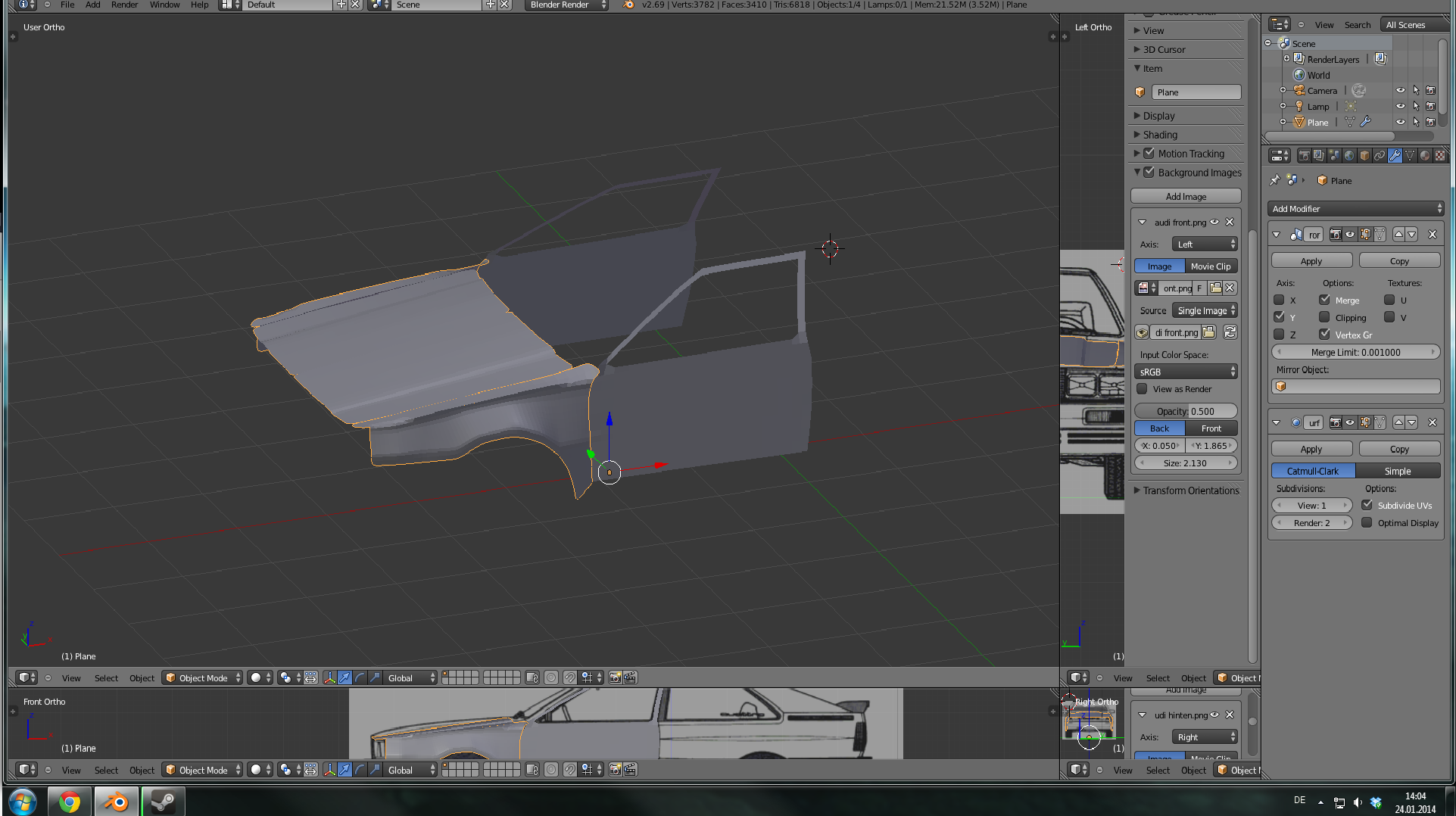Open Source dropdown showing Single Image
The height and width of the screenshot is (816, 1456).
(1205, 310)
